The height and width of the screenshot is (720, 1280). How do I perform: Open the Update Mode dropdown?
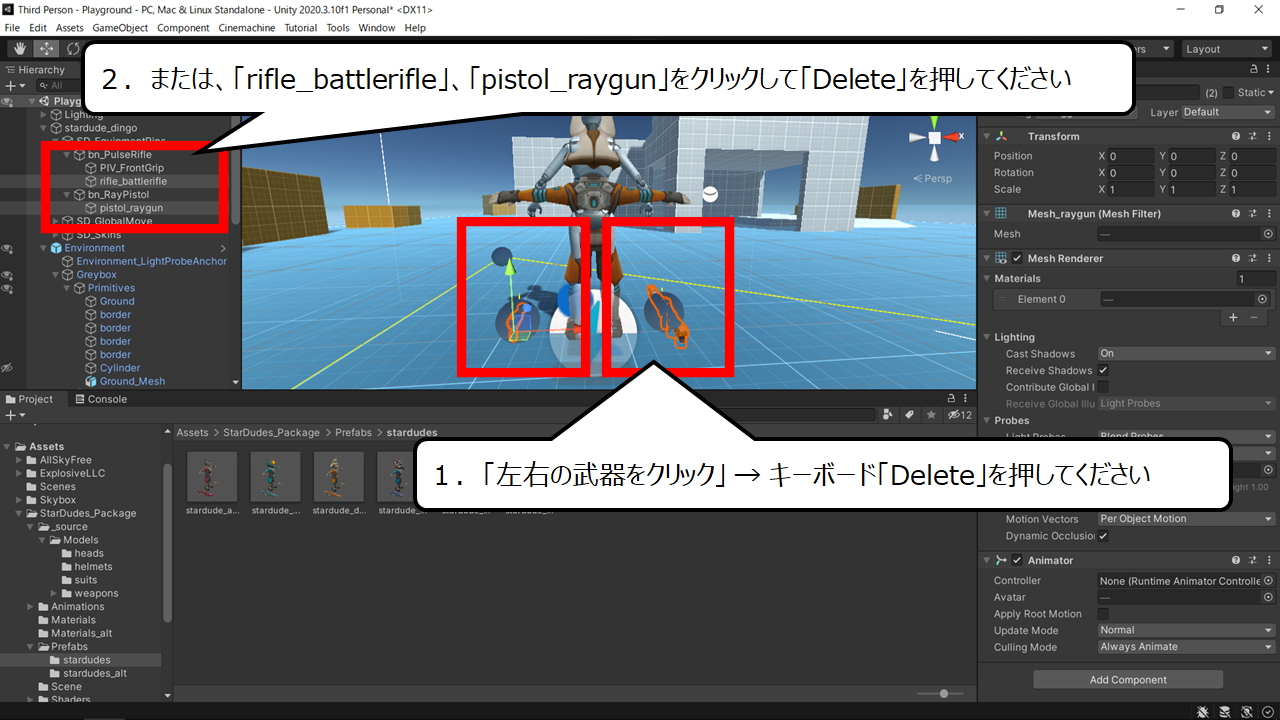1186,630
